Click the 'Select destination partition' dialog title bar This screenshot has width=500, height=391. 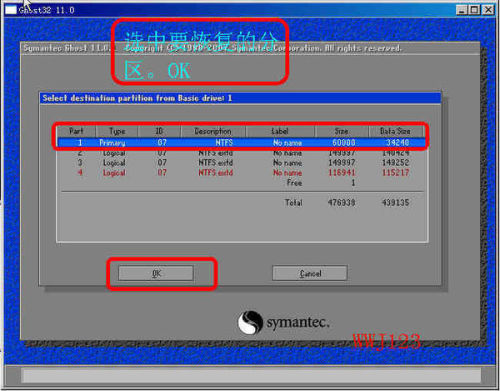point(240,98)
